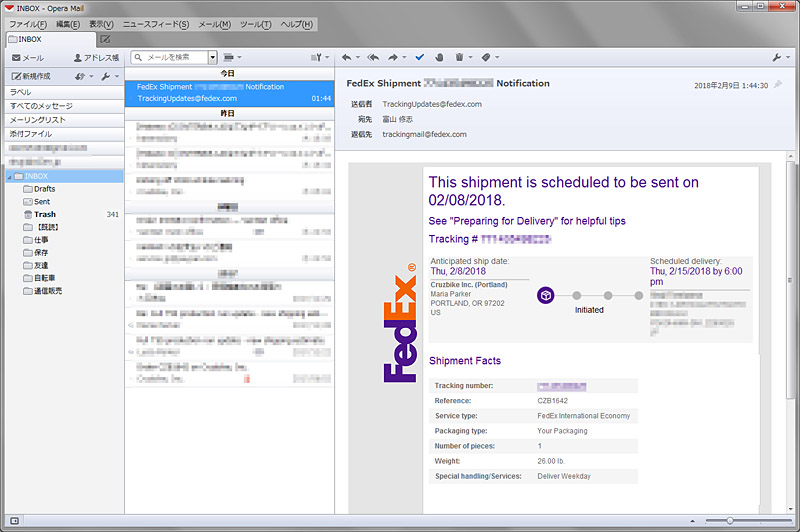The height and width of the screenshot is (532, 800).
Task: Open reading pane wrench settings icon
Action: click(777, 58)
